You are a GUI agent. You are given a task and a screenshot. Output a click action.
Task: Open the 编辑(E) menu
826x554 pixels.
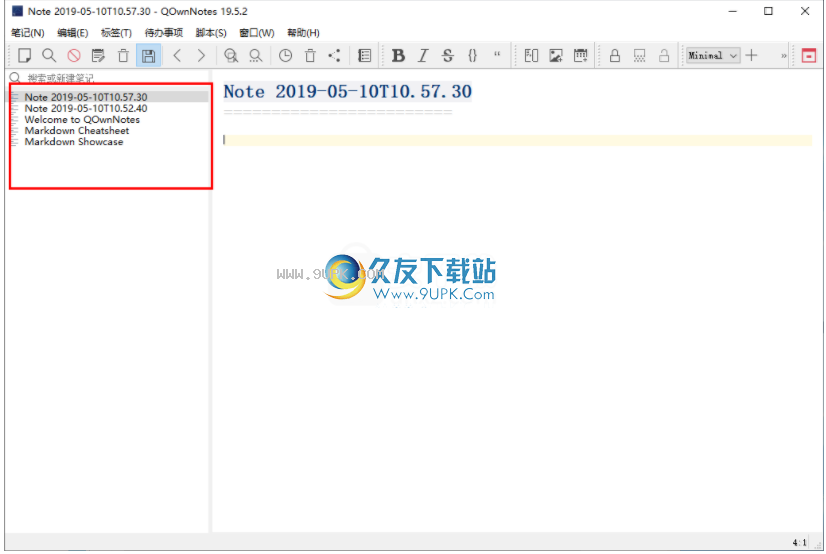(x=73, y=33)
